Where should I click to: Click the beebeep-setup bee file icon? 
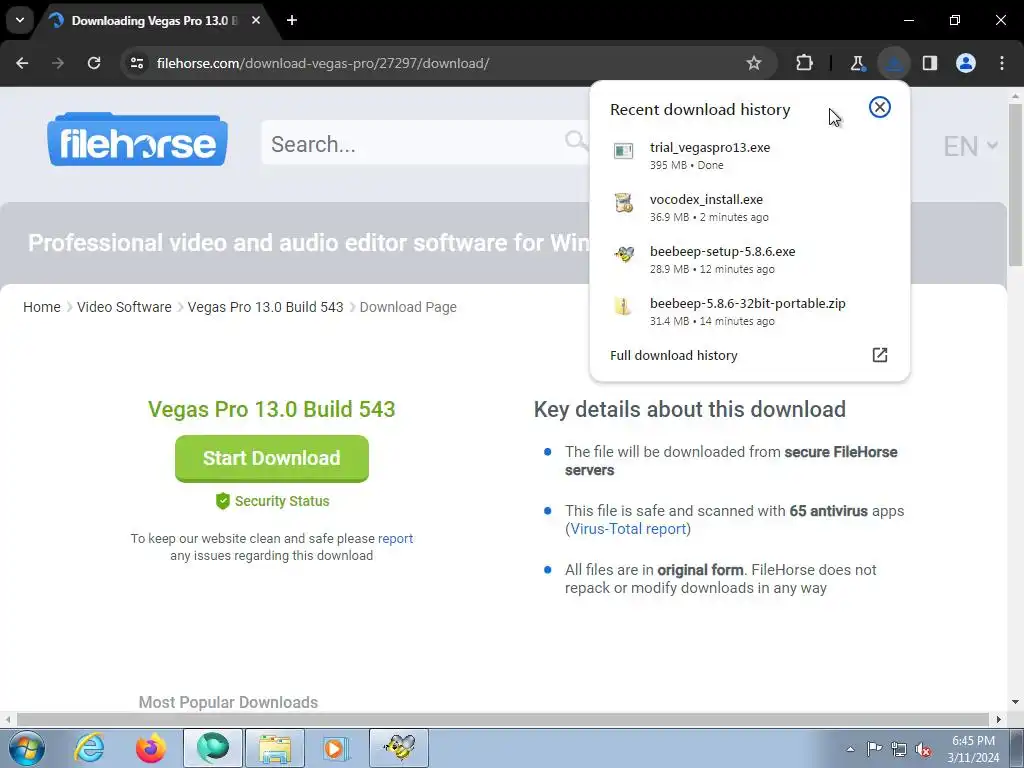coord(624,255)
